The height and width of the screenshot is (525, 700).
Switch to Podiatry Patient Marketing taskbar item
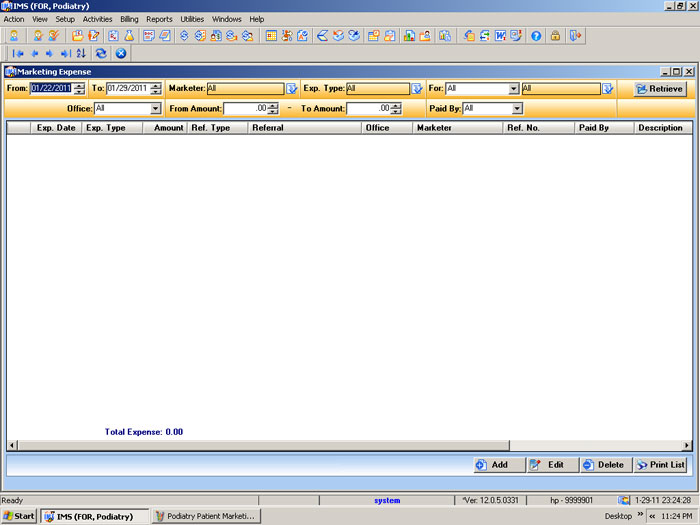click(206, 516)
